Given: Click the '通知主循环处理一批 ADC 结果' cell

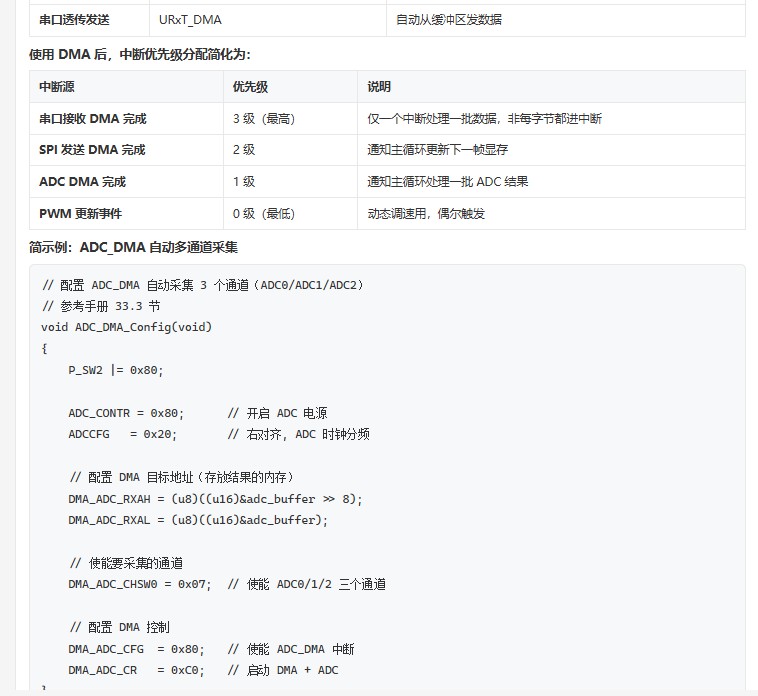Looking at the screenshot, I should (x=551, y=182).
